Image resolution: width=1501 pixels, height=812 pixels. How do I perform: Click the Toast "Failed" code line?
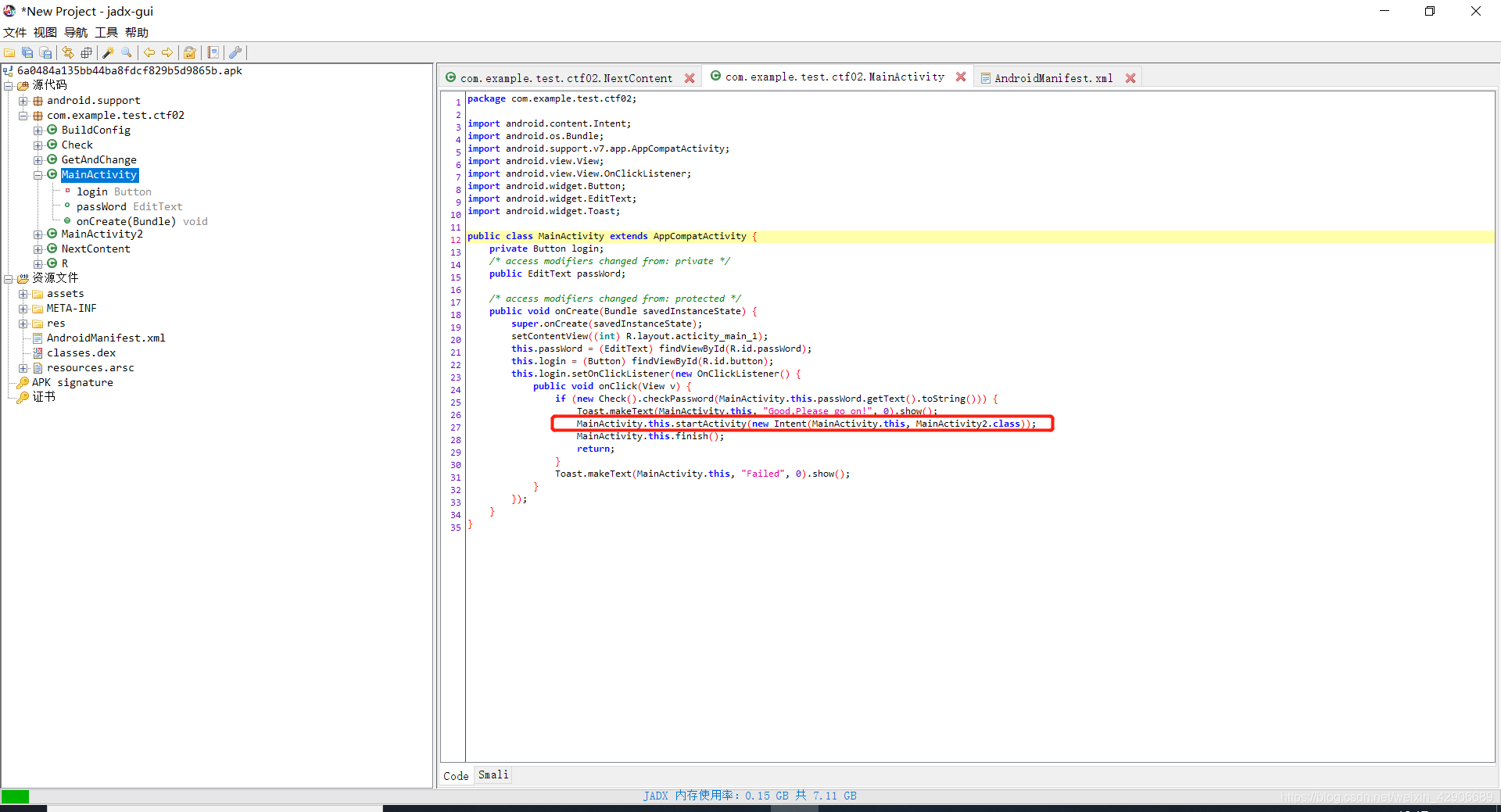point(702,474)
